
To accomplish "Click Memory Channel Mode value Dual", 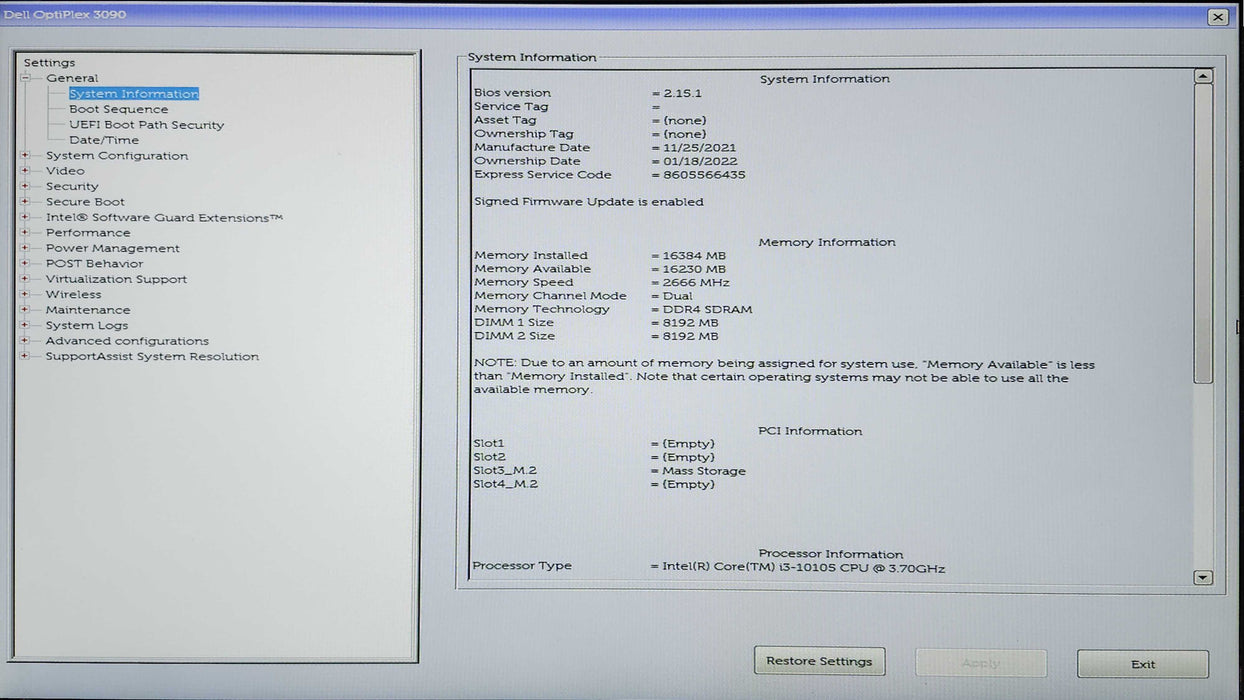I will coord(677,296).
